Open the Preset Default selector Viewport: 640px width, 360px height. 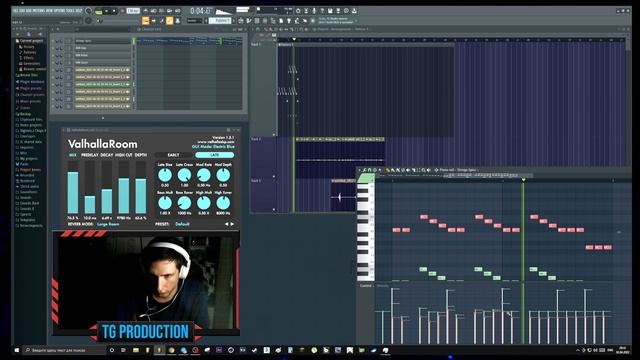[182, 224]
